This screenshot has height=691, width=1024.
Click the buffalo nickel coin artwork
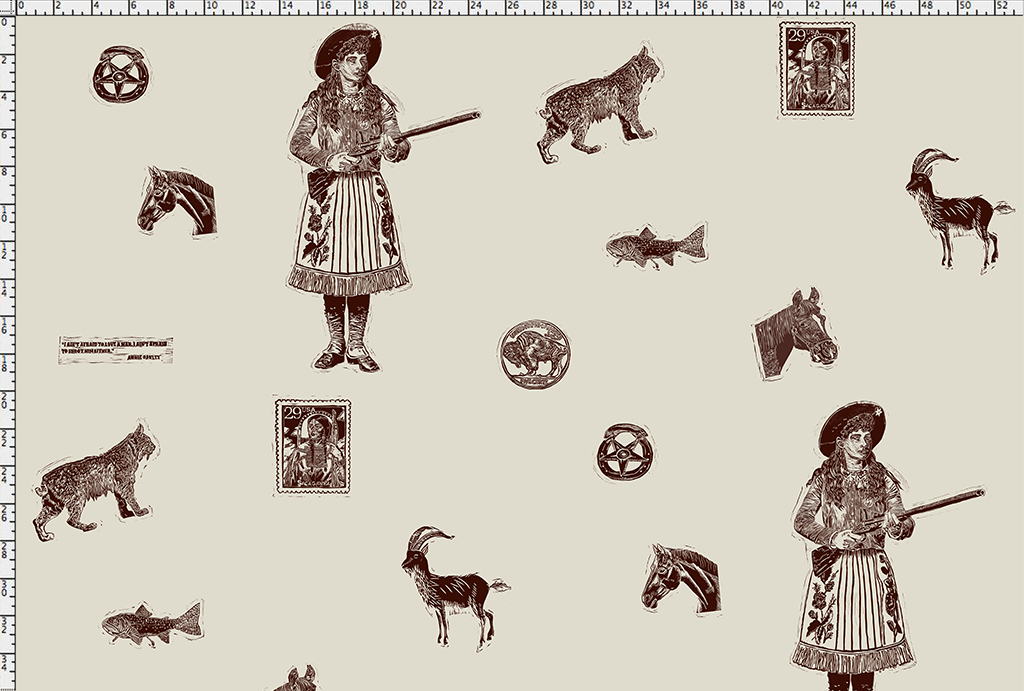point(534,353)
